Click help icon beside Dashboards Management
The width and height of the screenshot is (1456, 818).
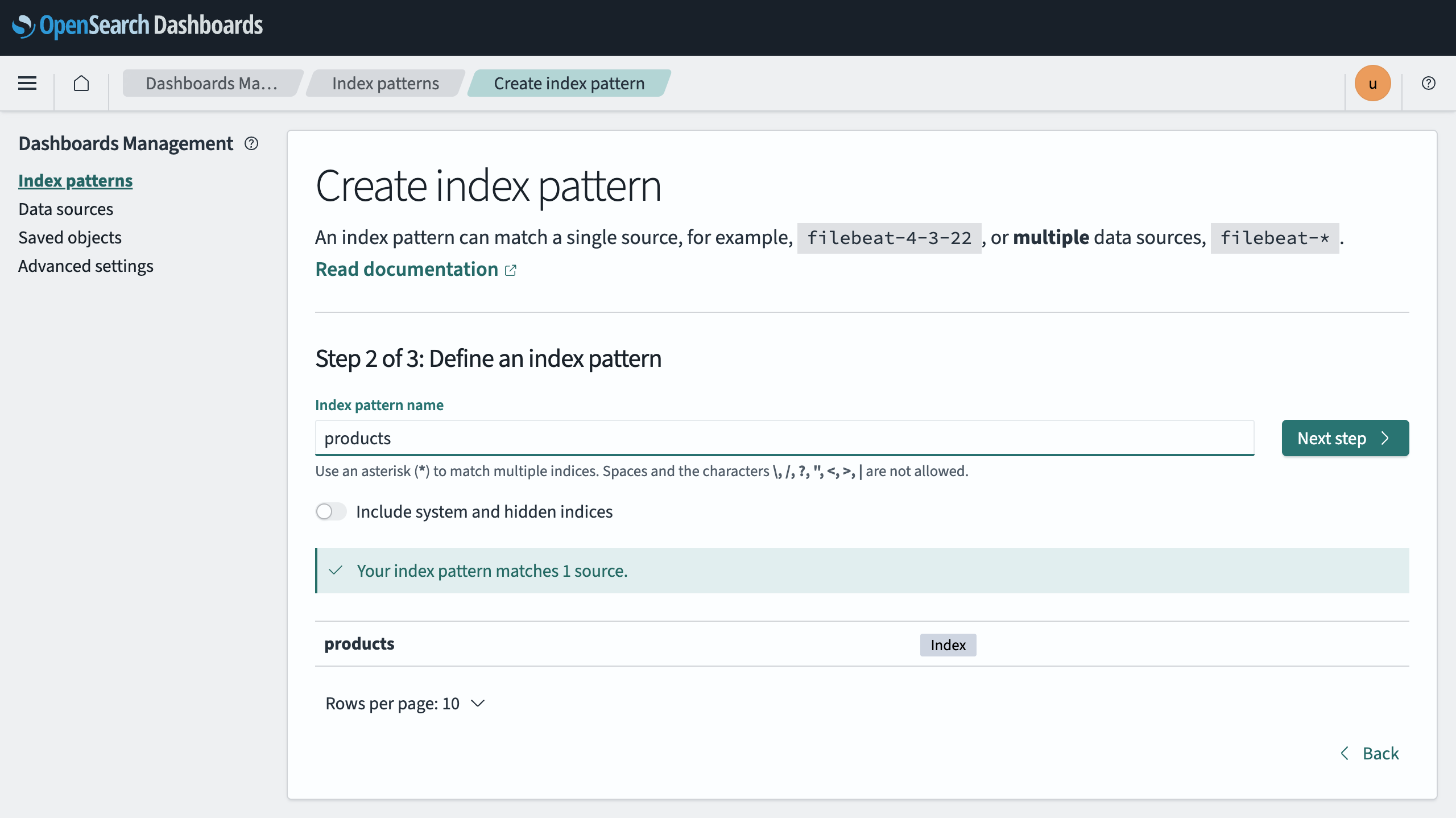point(251,143)
